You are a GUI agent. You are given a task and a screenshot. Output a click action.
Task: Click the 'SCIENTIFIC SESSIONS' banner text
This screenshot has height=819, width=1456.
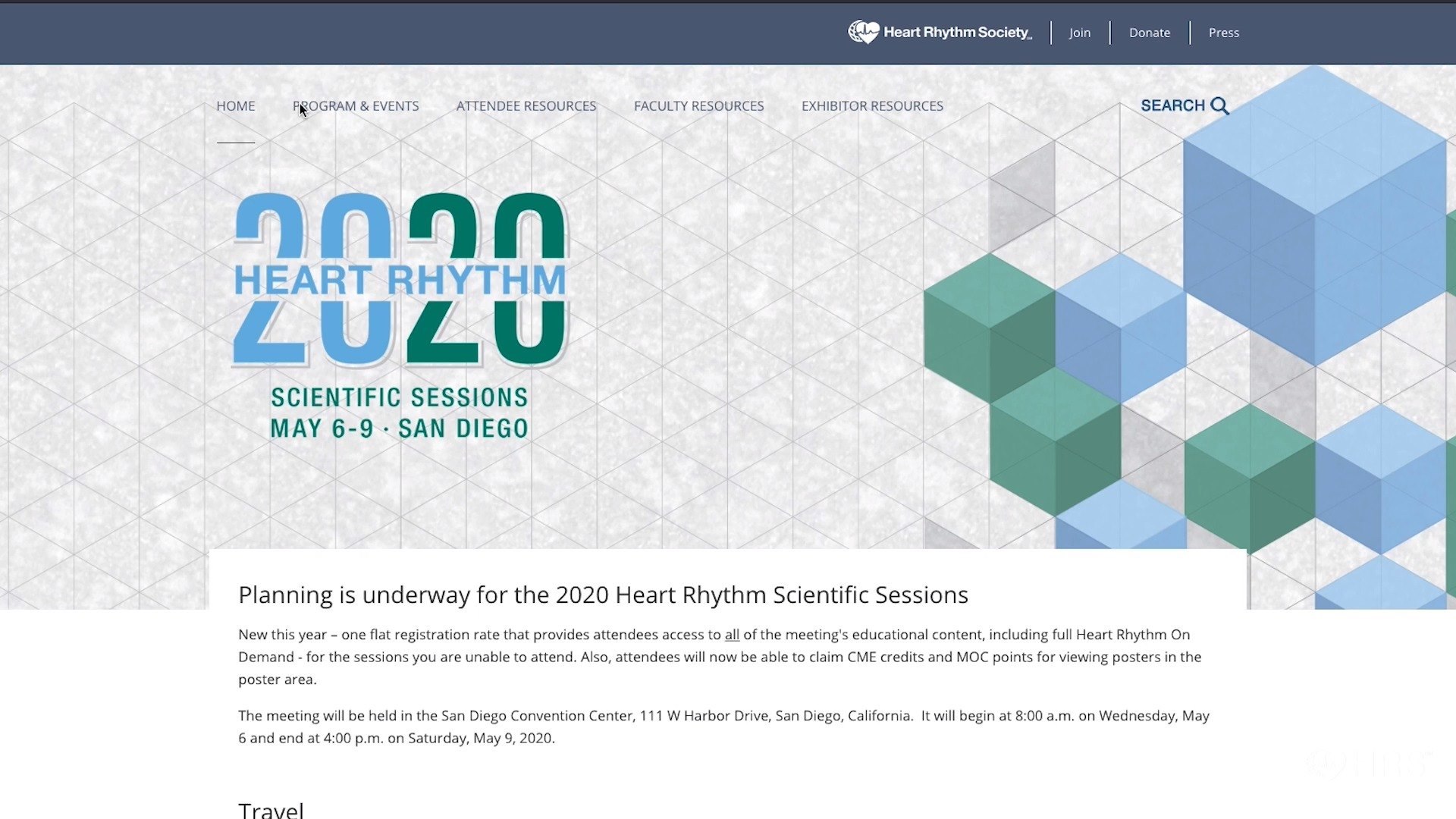pyautogui.click(x=400, y=397)
